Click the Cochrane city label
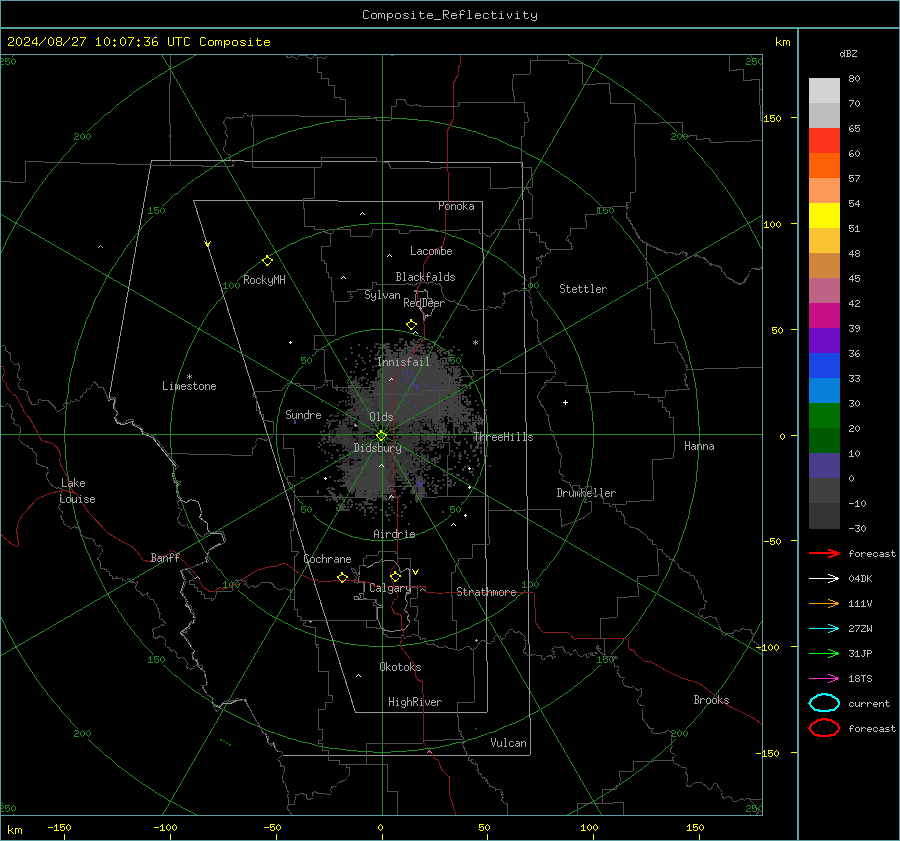900x841 pixels. pyautogui.click(x=327, y=559)
